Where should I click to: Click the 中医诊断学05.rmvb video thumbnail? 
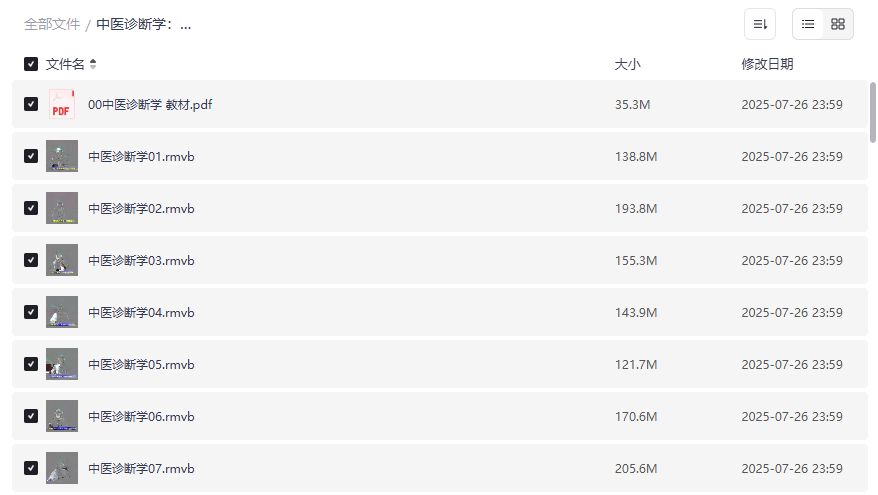62,364
